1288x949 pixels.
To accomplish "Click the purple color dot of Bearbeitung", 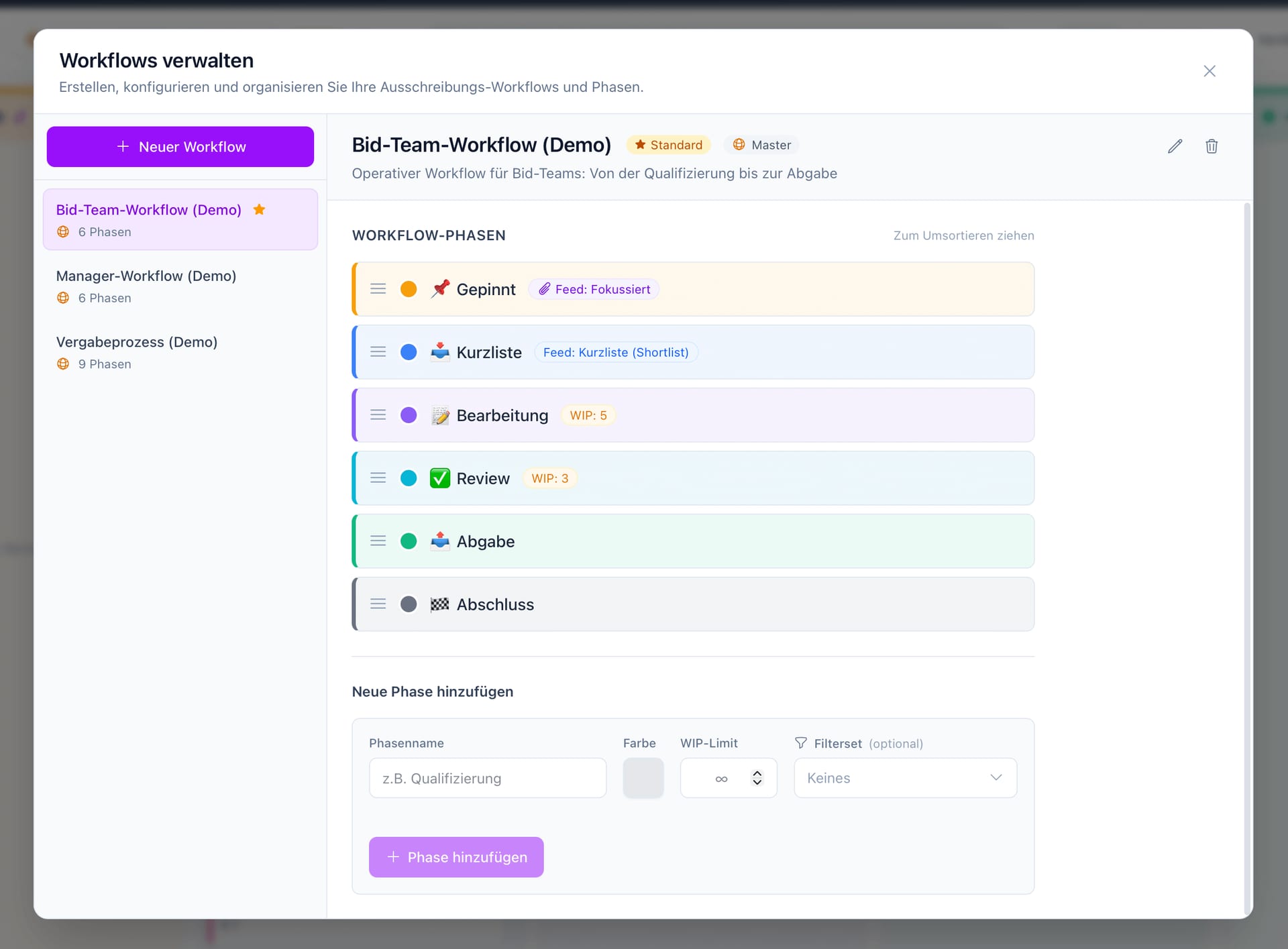I will 409,415.
